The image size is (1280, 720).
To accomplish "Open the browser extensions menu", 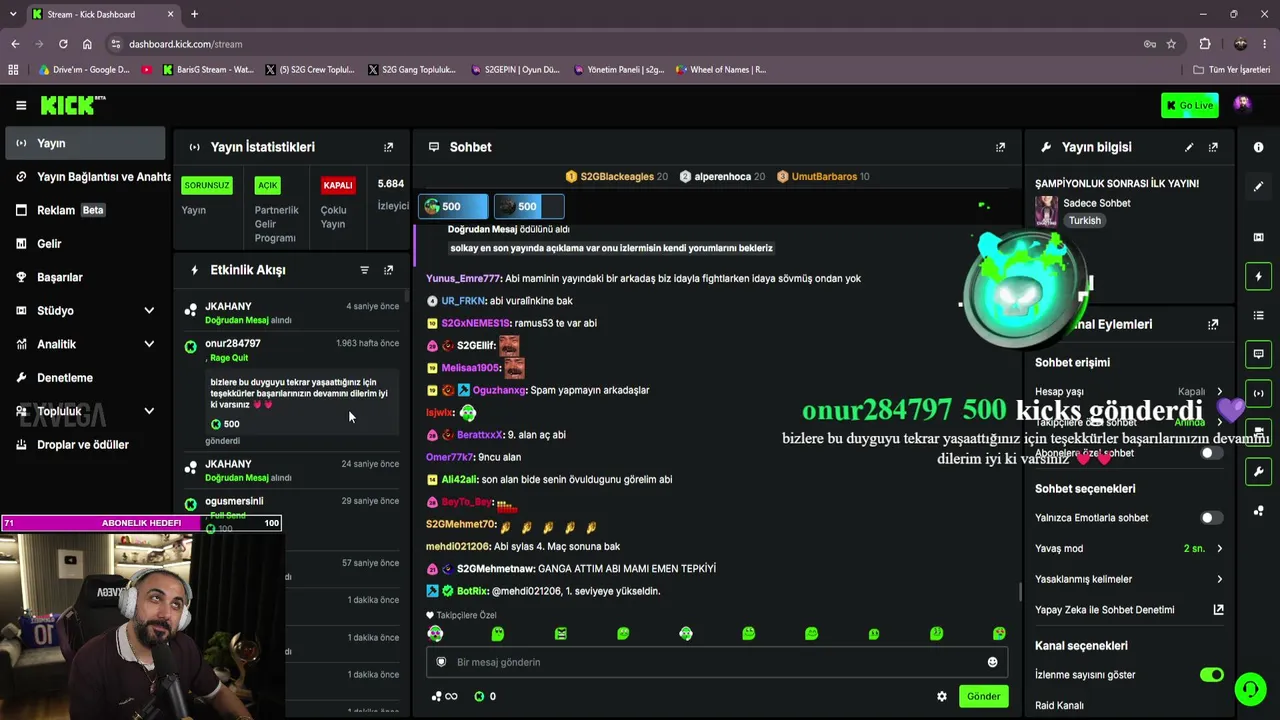I will [1204, 44].
